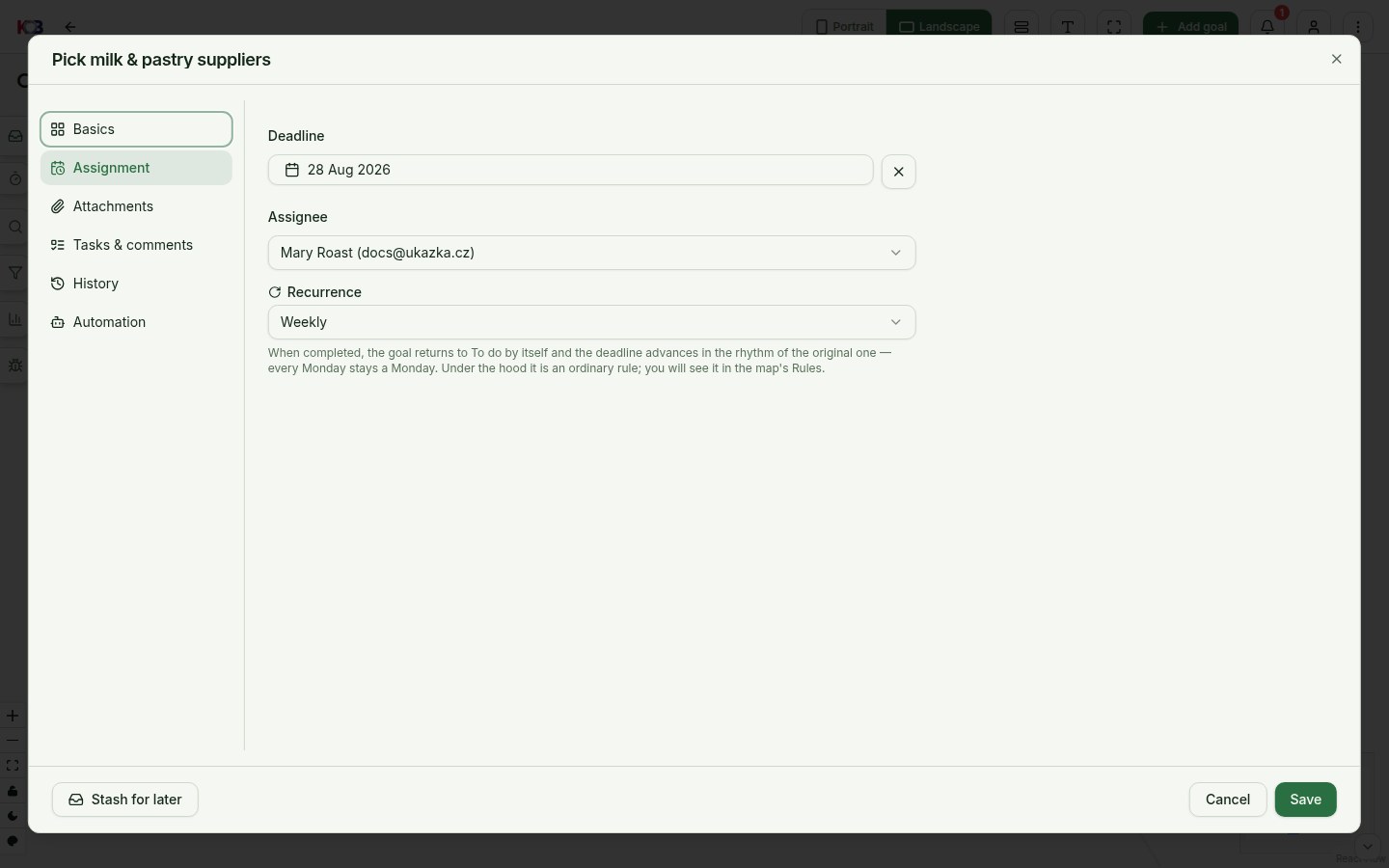The width and height of the screenshot is (1389, 868).
Task: Click the filter funnel icon in the sidebar
Action: coord(14,274)
